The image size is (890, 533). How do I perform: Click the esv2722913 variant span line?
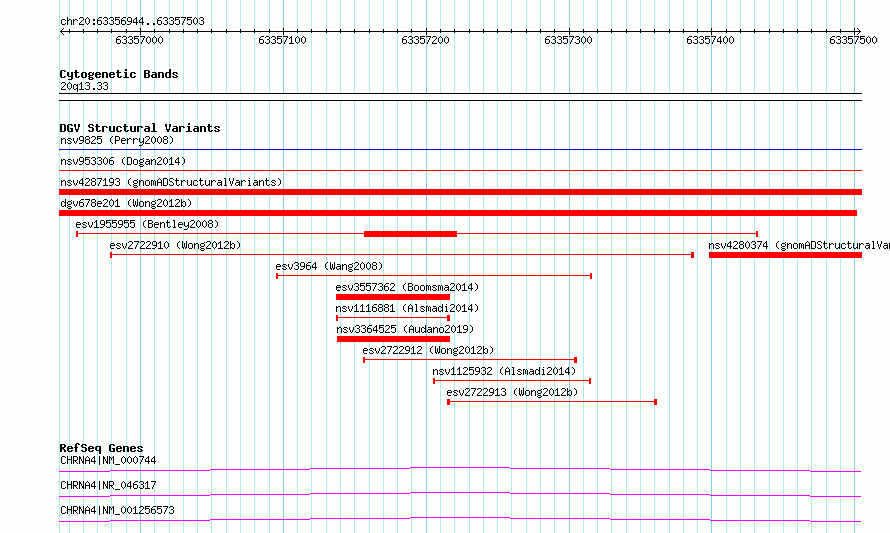tap(552, 402)
